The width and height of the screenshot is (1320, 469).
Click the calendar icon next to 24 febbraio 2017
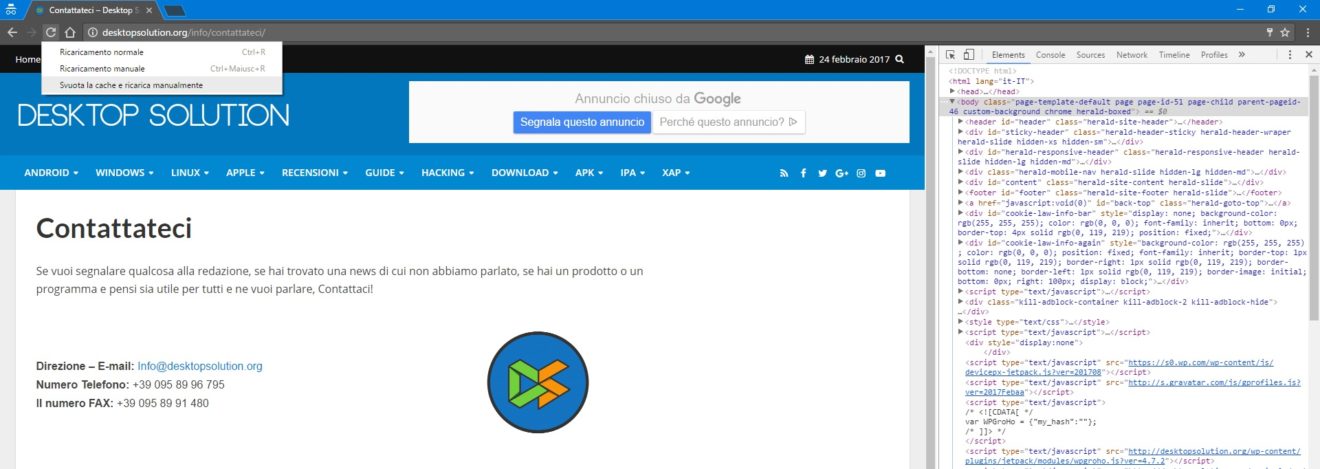pos(810,60)
